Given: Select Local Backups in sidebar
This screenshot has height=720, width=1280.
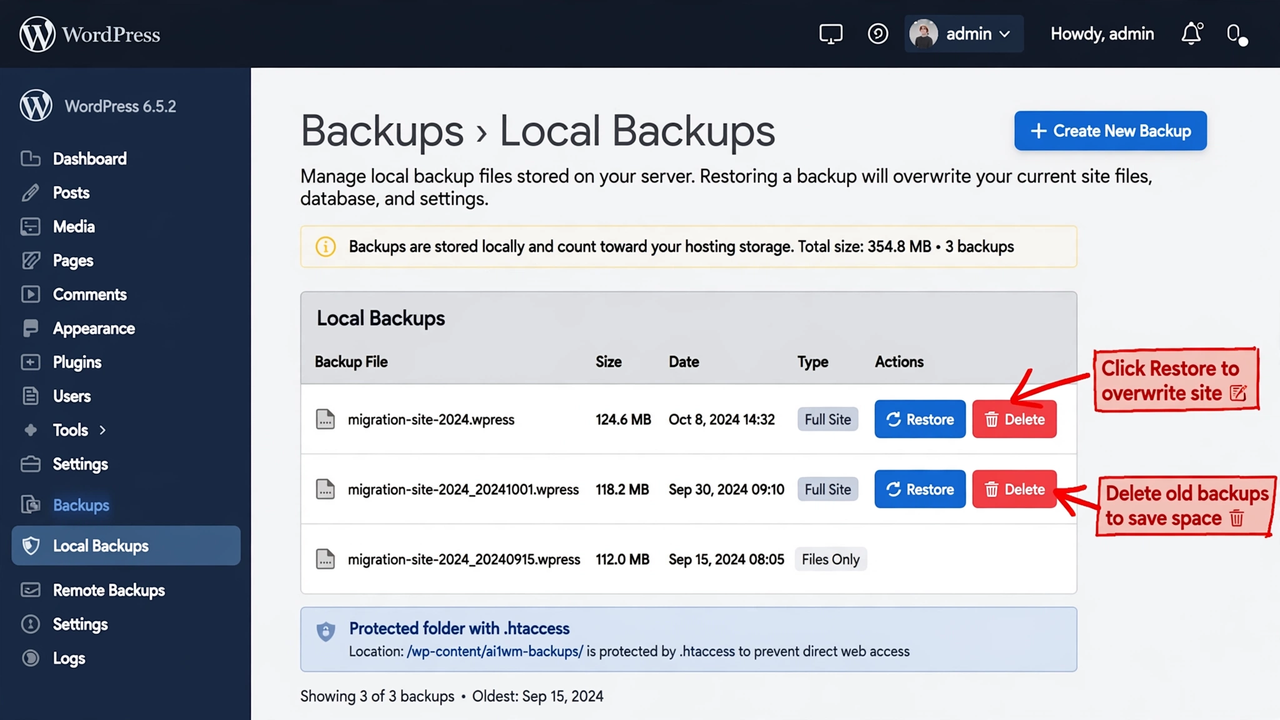Looking at the screenshot, I should [126, 546].
